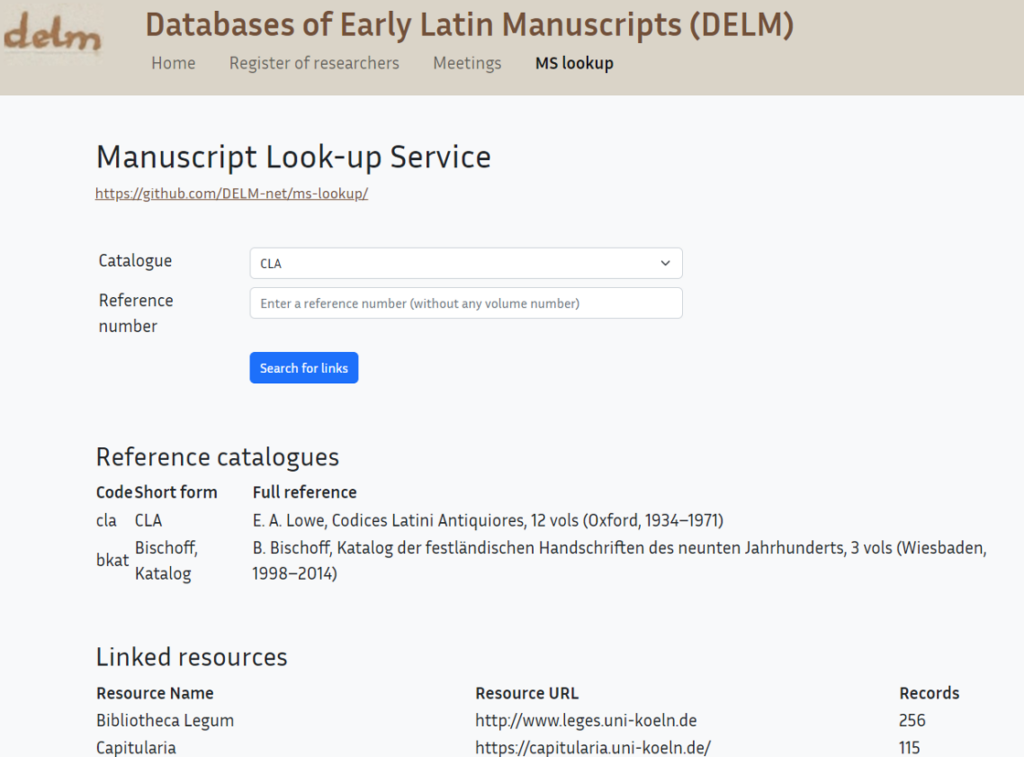The image size is (1024, 757).
Task: Switch to the Home tab
Action: tap(173, 63)
